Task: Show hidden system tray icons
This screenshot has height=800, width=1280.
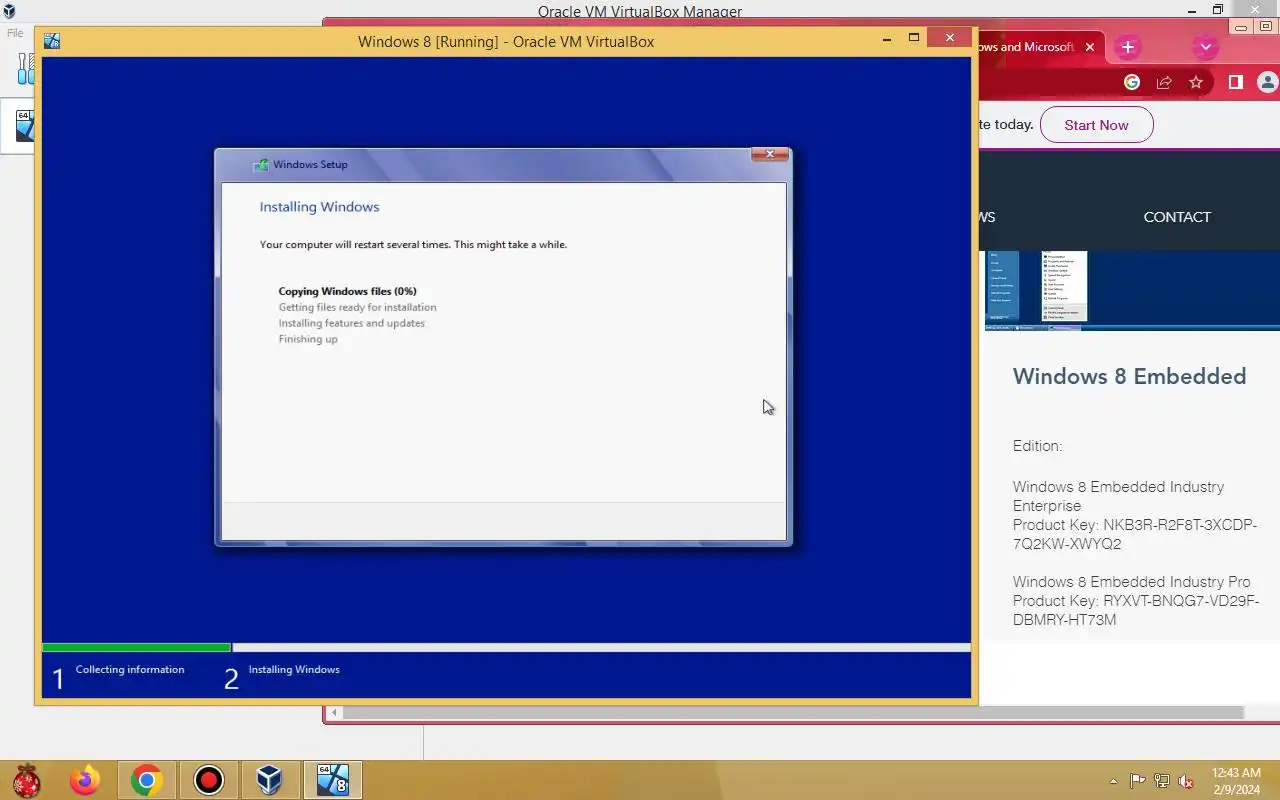Action: (1113, 781)
